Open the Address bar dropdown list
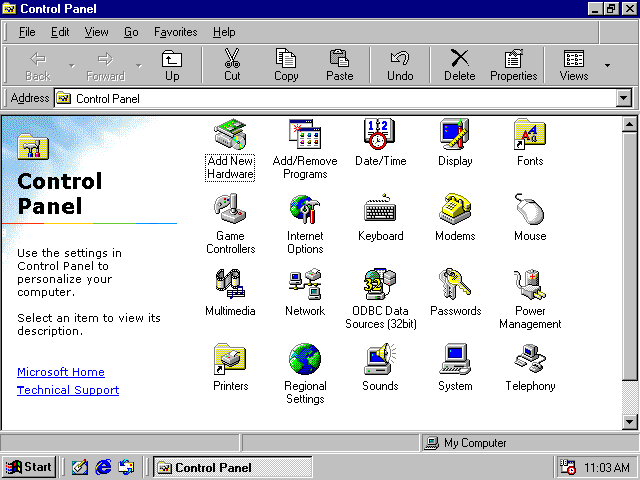The width and height of the screenshot is (640, 480). click(x=624, y=98)
